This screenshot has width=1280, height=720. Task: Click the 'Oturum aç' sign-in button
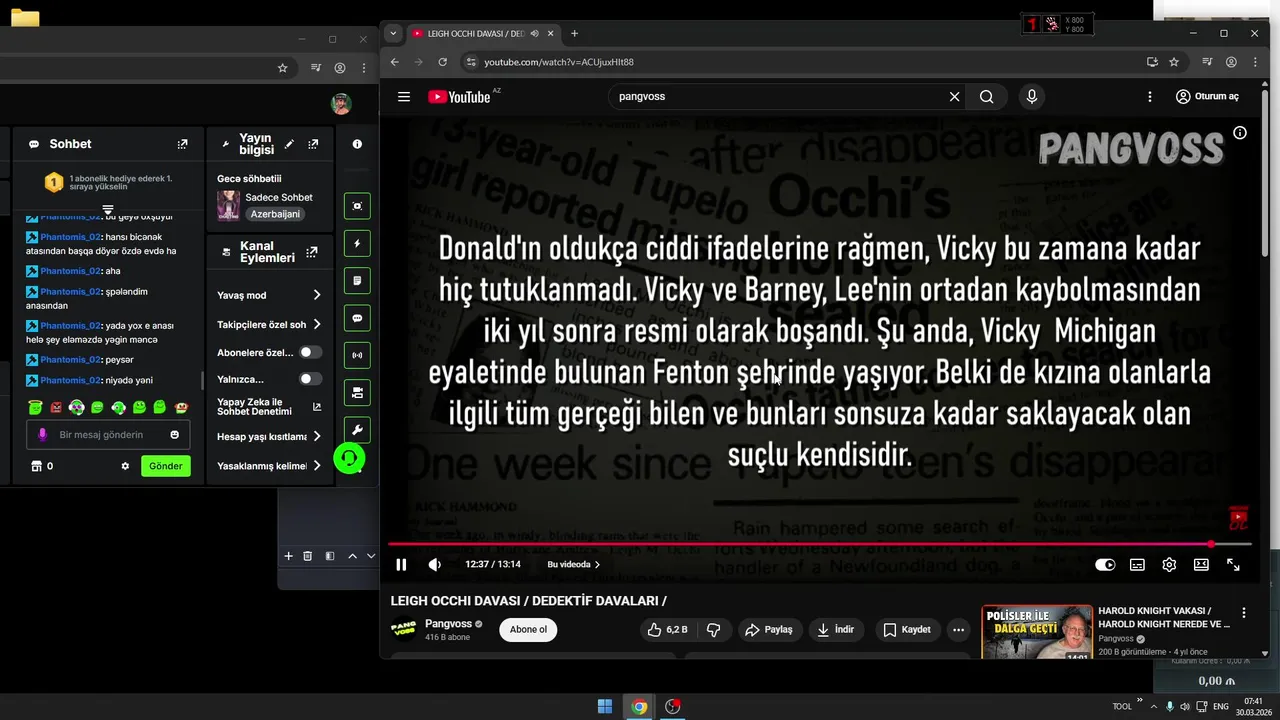(x=1207, y=97)
